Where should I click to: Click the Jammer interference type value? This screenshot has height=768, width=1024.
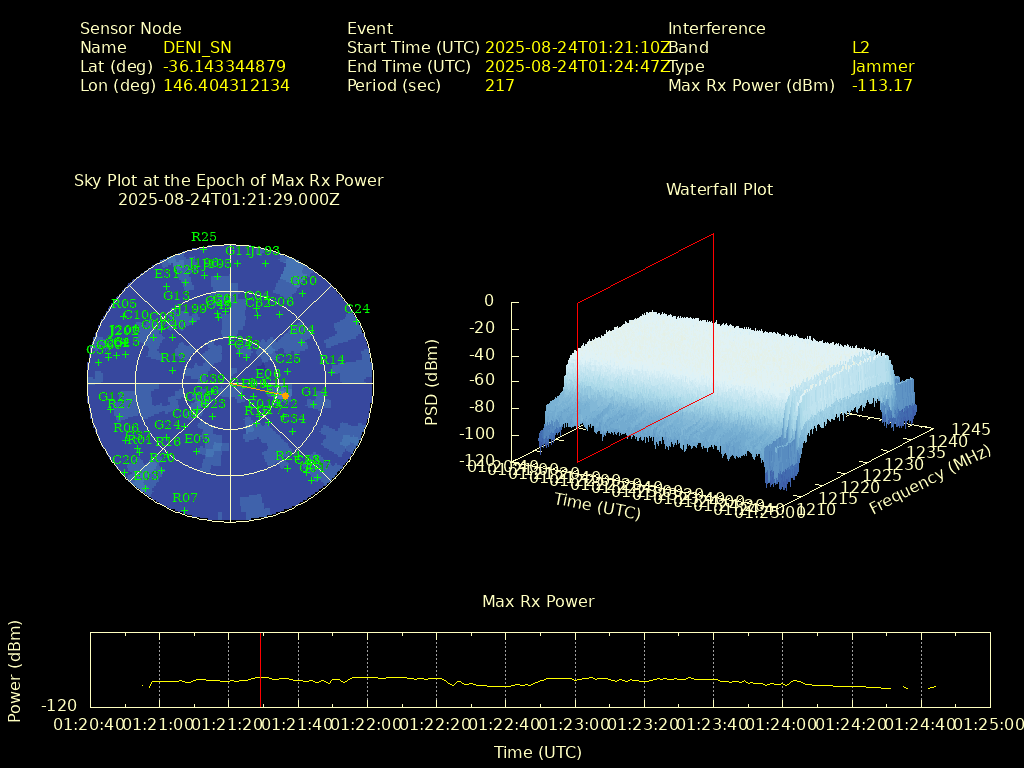882,66
